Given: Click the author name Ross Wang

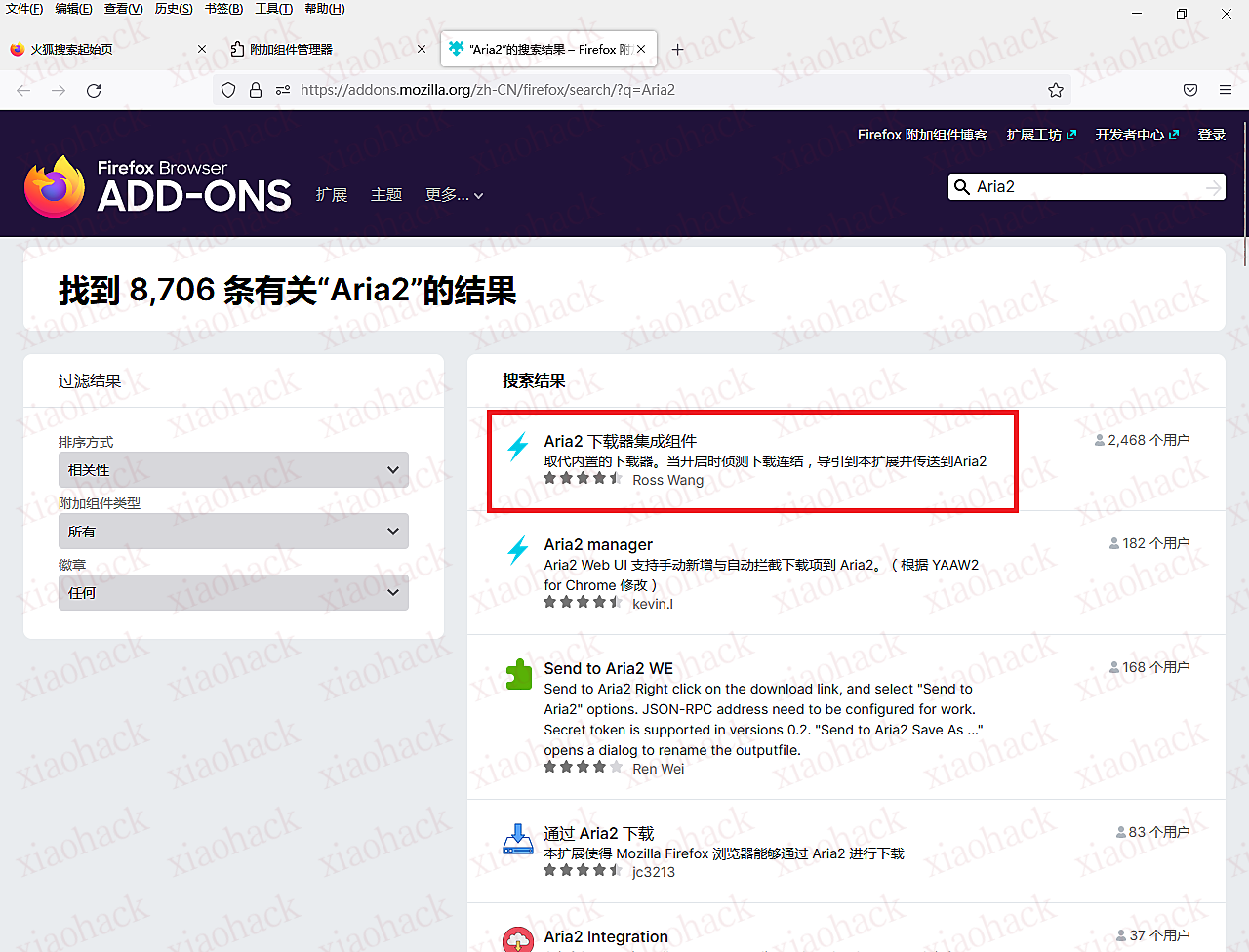Looking at the screenshot, I should click(667, 480).
